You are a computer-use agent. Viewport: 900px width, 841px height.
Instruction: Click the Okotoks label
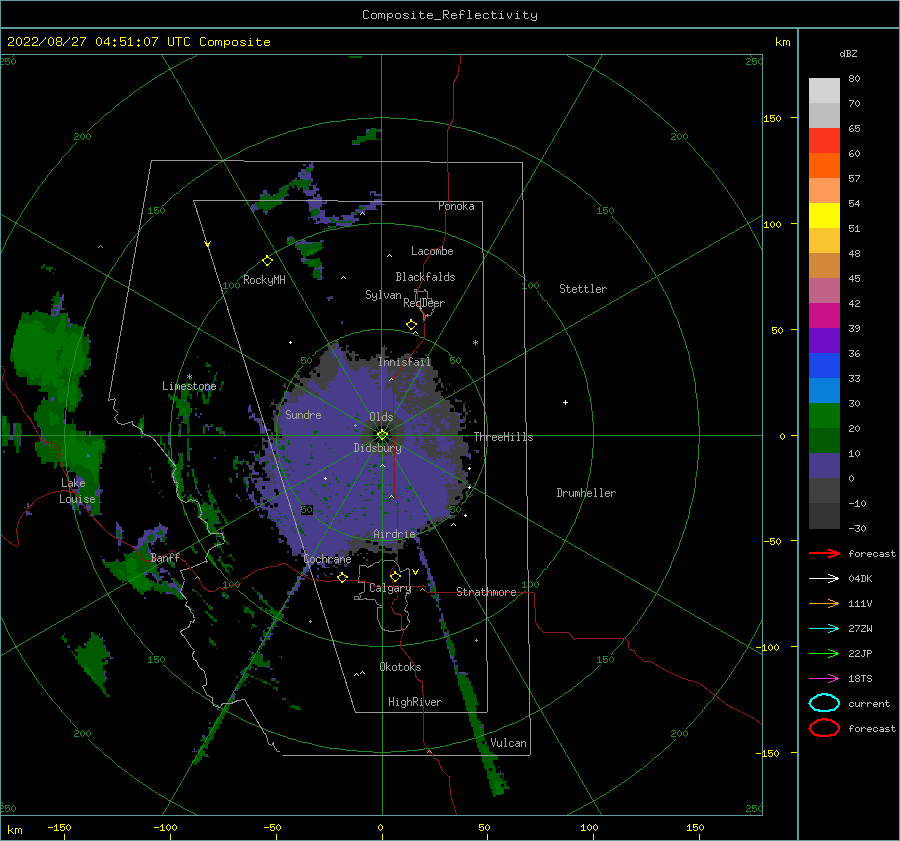pos(400,666)
